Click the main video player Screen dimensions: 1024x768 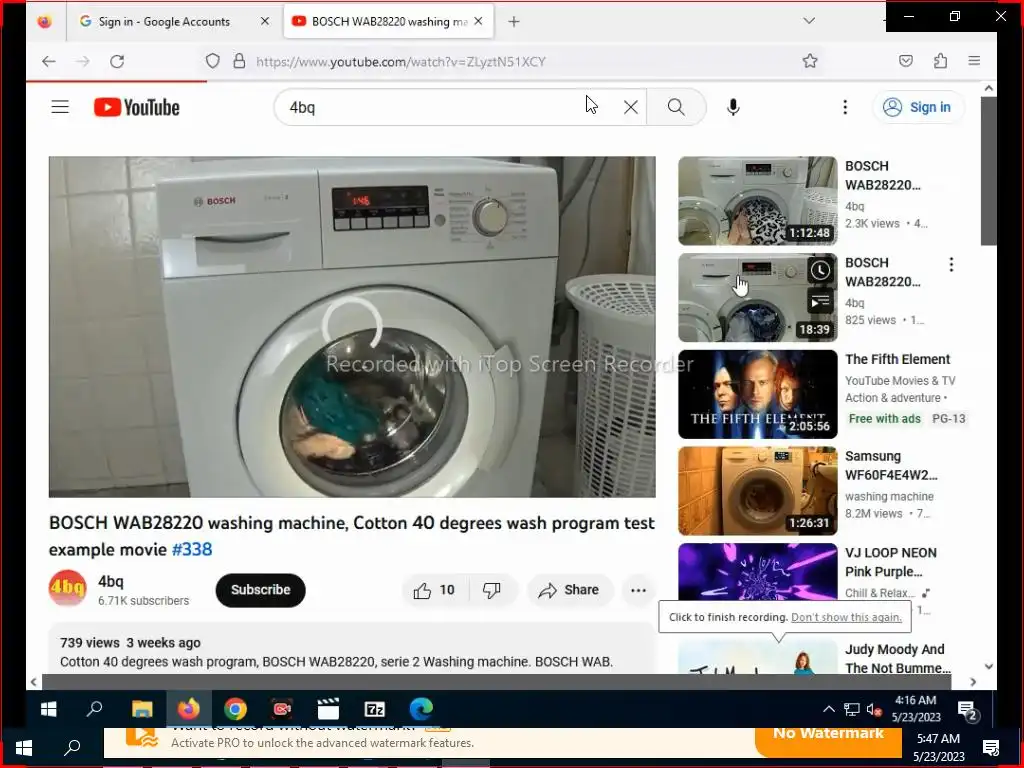click(352, 327)
